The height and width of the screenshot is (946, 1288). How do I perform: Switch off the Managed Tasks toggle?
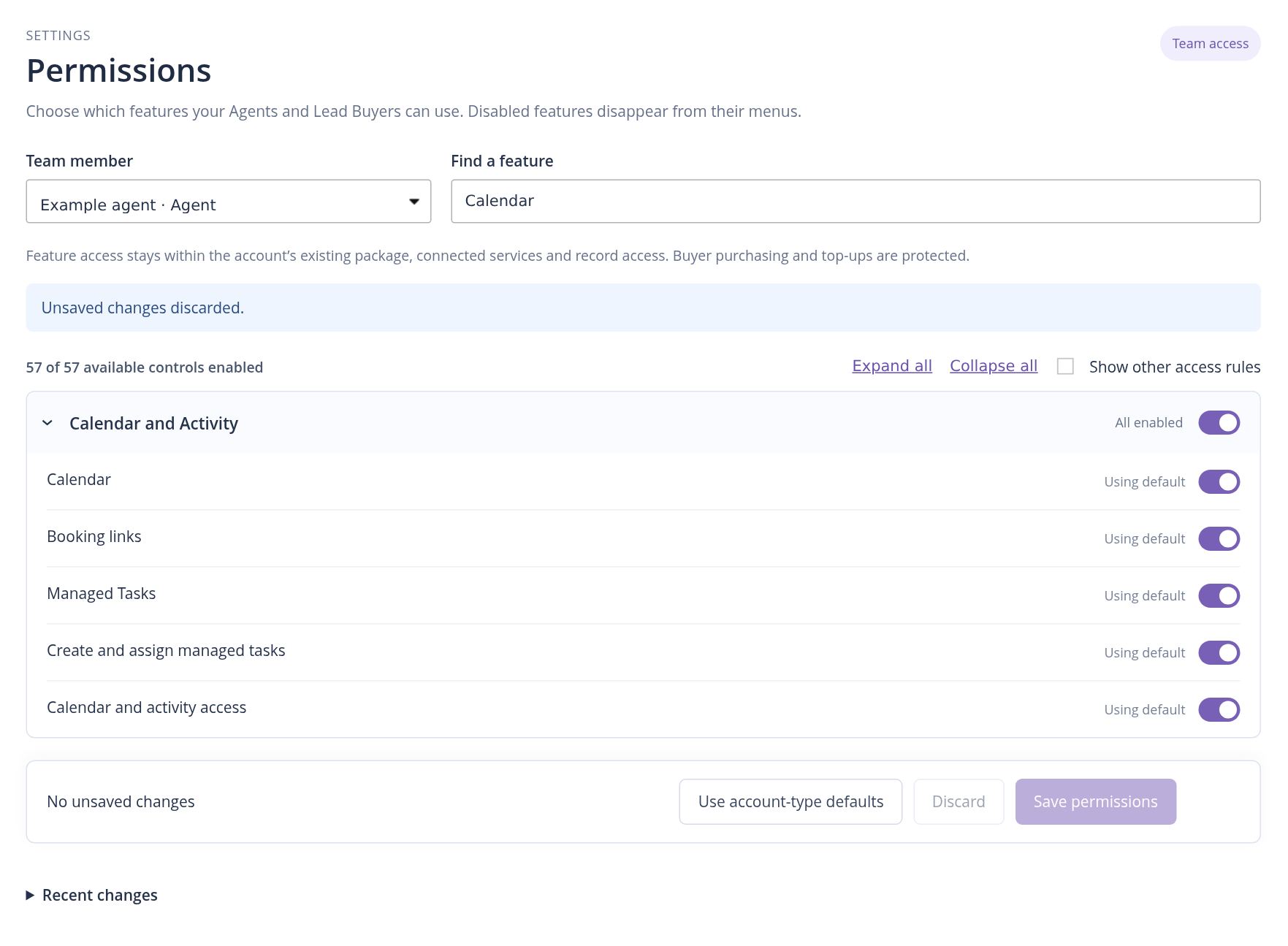[1219, 596]
